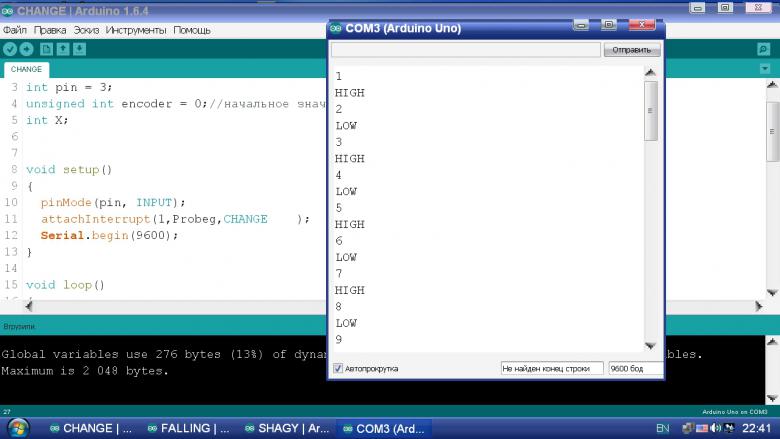Select the CHANGE sketch tab
The width and height of the screenshot is (780, 439).
26,70
